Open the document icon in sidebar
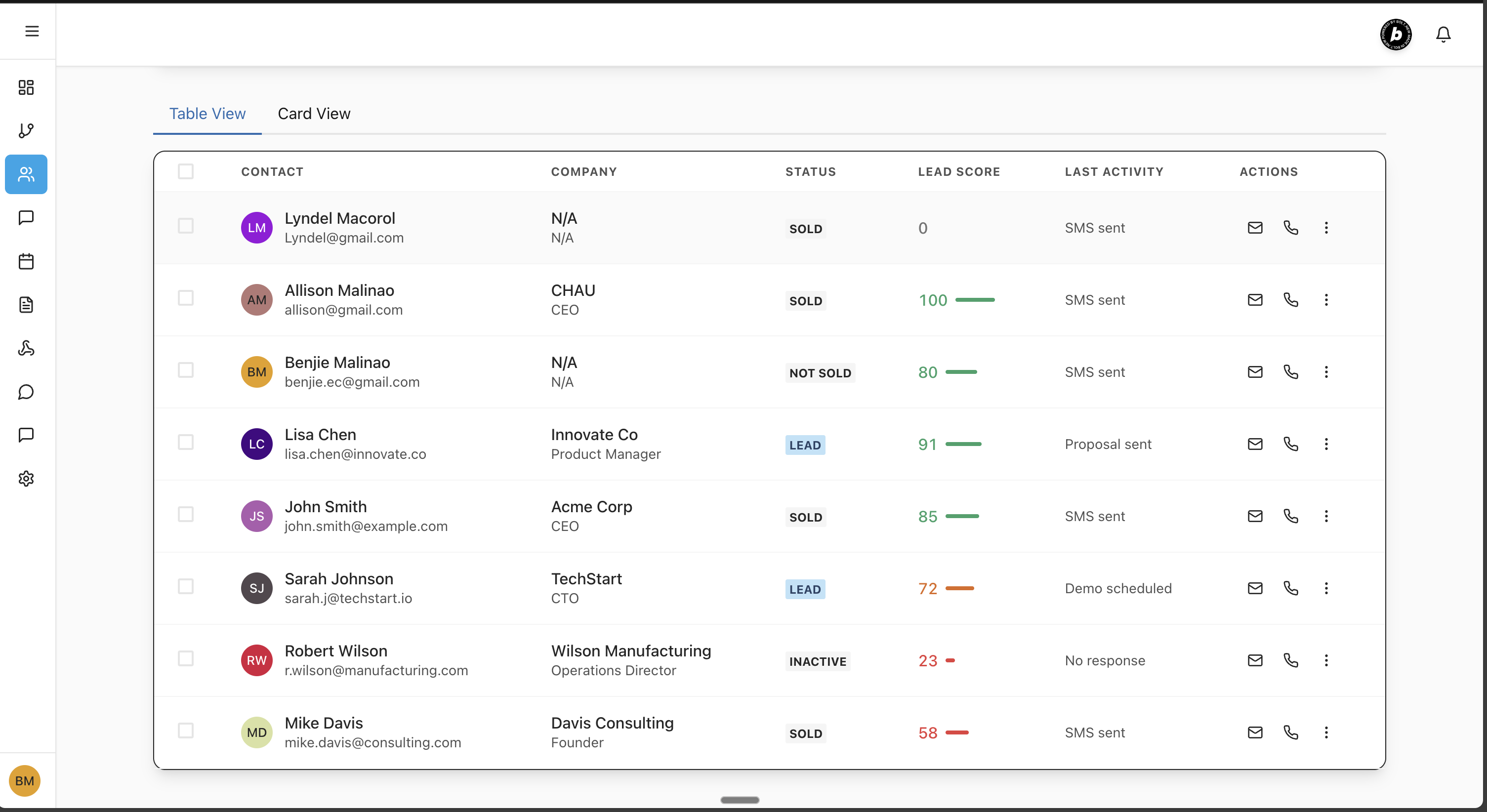 pos(26,305)
